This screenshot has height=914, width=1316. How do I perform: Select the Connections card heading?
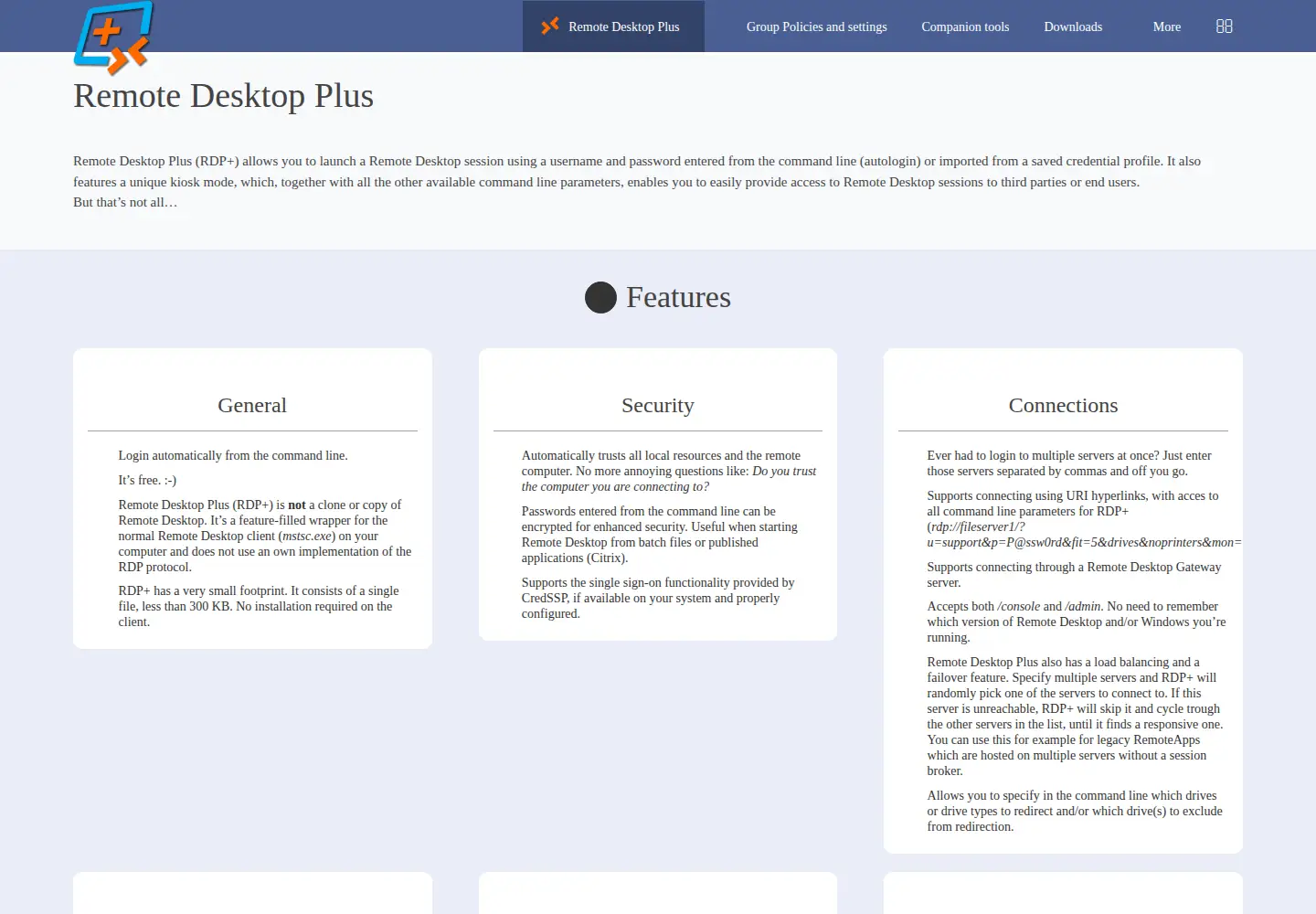(x=1063, y=405)
